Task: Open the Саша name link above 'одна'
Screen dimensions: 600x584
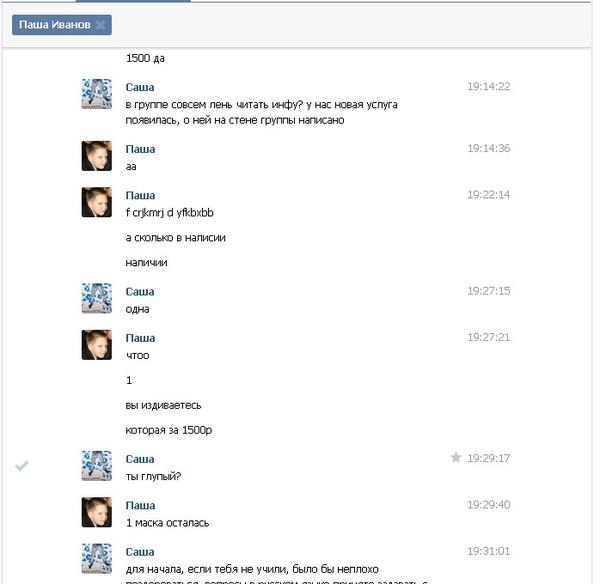Action: click(x=140, y=292)
